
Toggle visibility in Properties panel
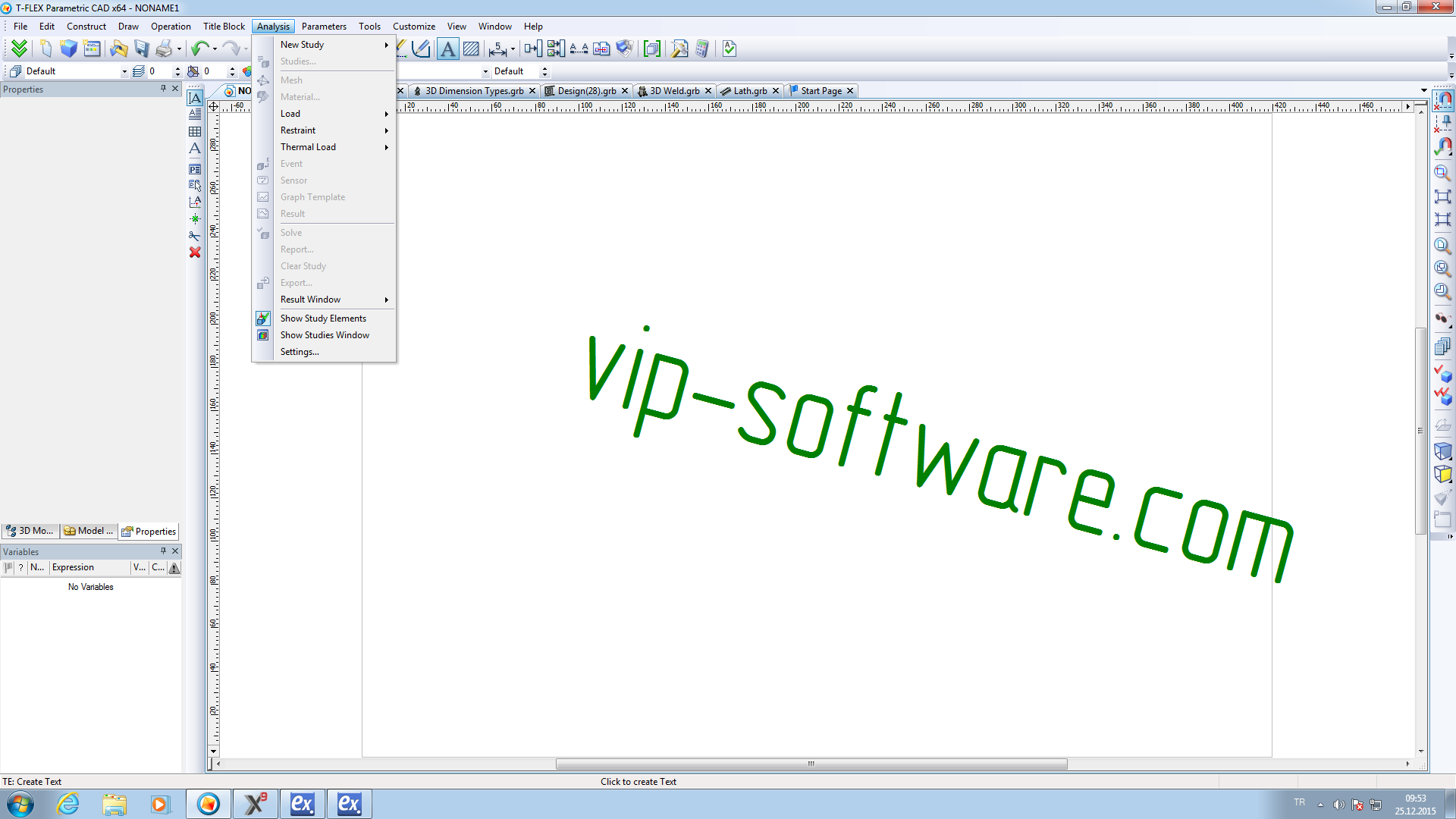tap(163, 89)
